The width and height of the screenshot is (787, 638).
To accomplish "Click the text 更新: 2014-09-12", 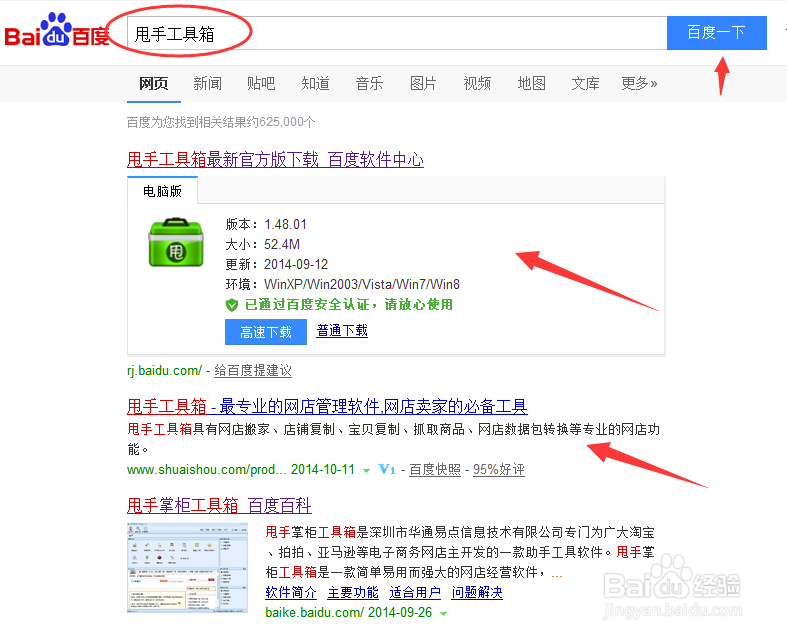I will pos(277,264).
